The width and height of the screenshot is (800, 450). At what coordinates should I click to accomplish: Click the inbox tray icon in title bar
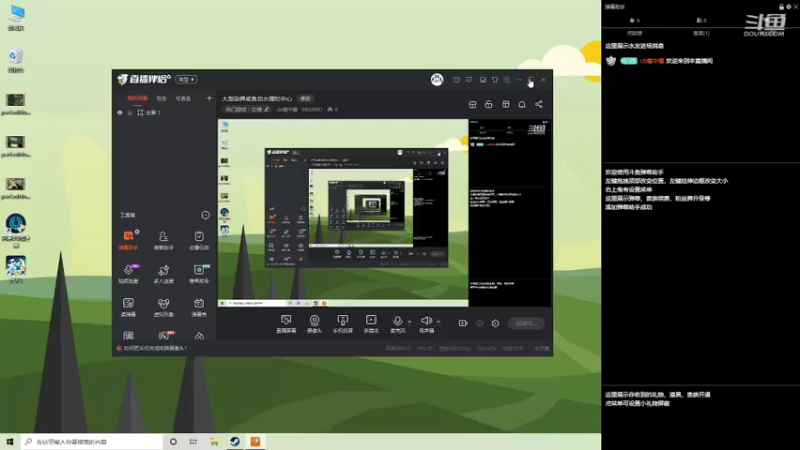pyautogui.click(x=483, y=80)
